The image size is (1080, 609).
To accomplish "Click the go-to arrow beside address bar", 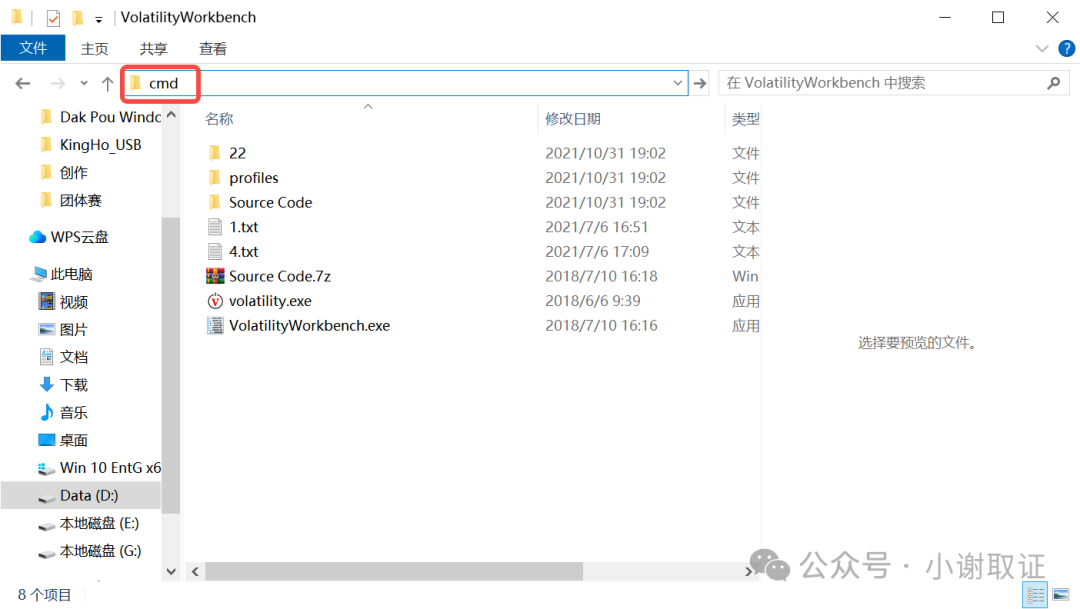I will tap(700, 83).
